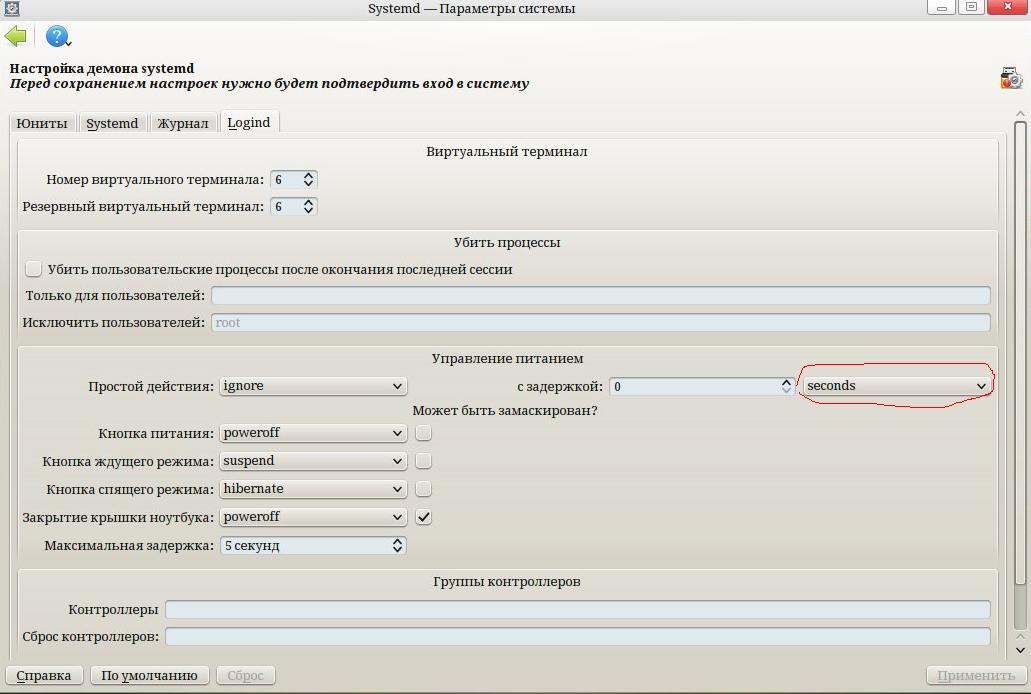Open the Журнал tab
The height and width of the screenshot is (694, 1031).
pos(183,123)
